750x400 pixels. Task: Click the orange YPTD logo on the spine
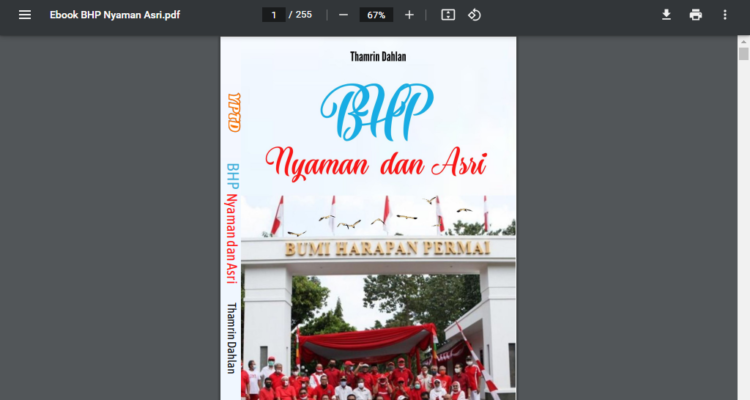pyautogui.click(x=233, y=114)
